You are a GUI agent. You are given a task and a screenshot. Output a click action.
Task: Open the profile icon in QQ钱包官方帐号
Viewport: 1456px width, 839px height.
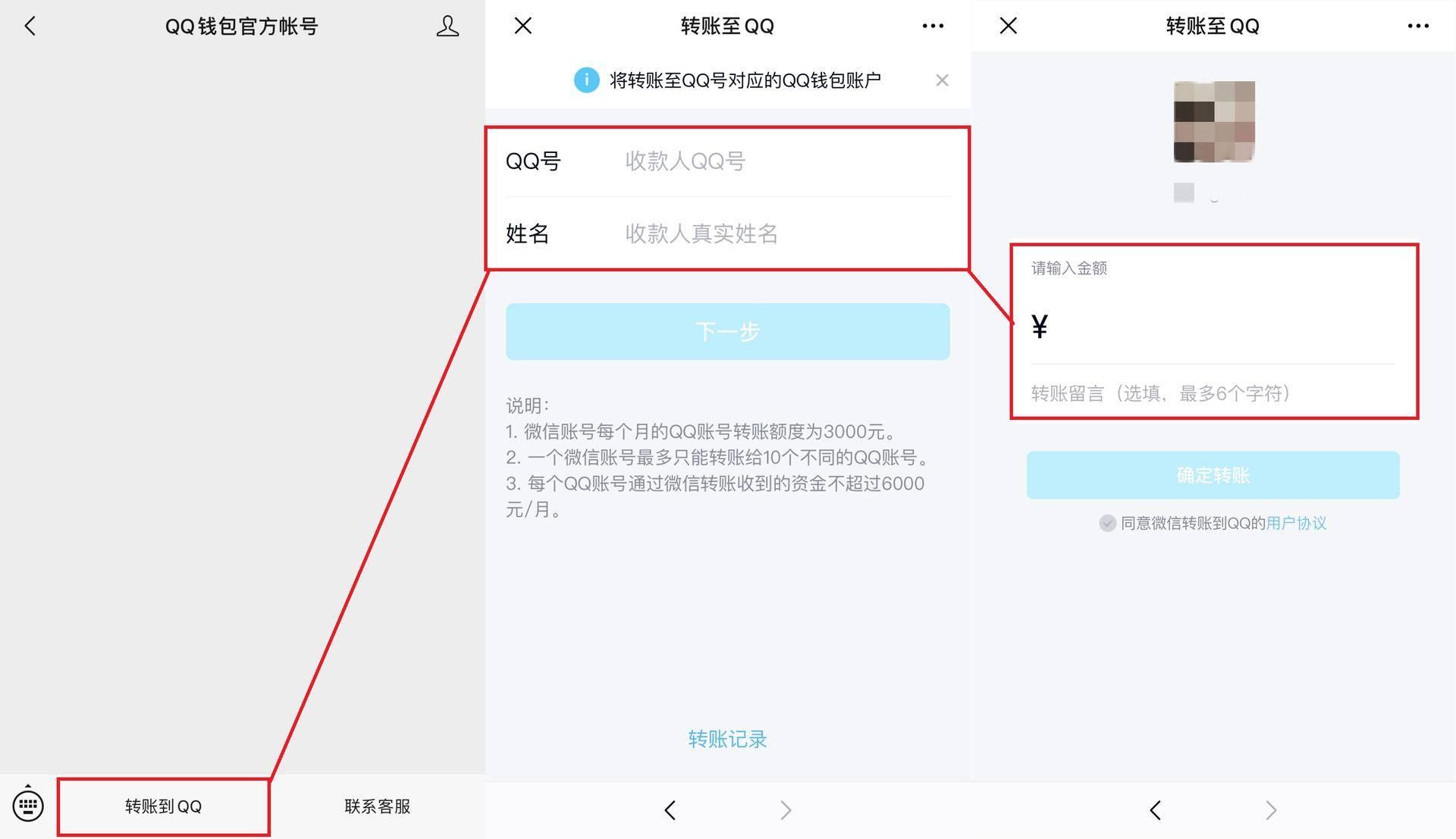pos(447,27)
